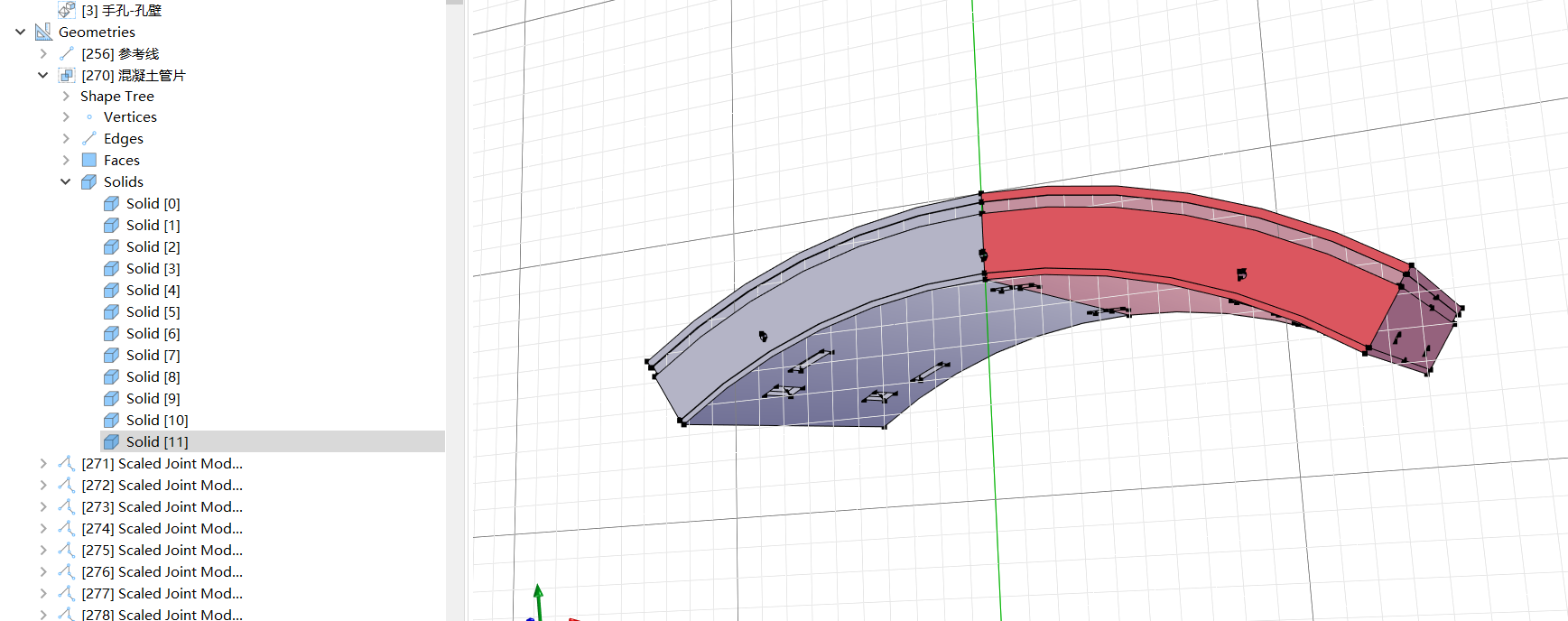Collapse the Solids node
This screenshot has width=1568, height=621.
point(65,181)
